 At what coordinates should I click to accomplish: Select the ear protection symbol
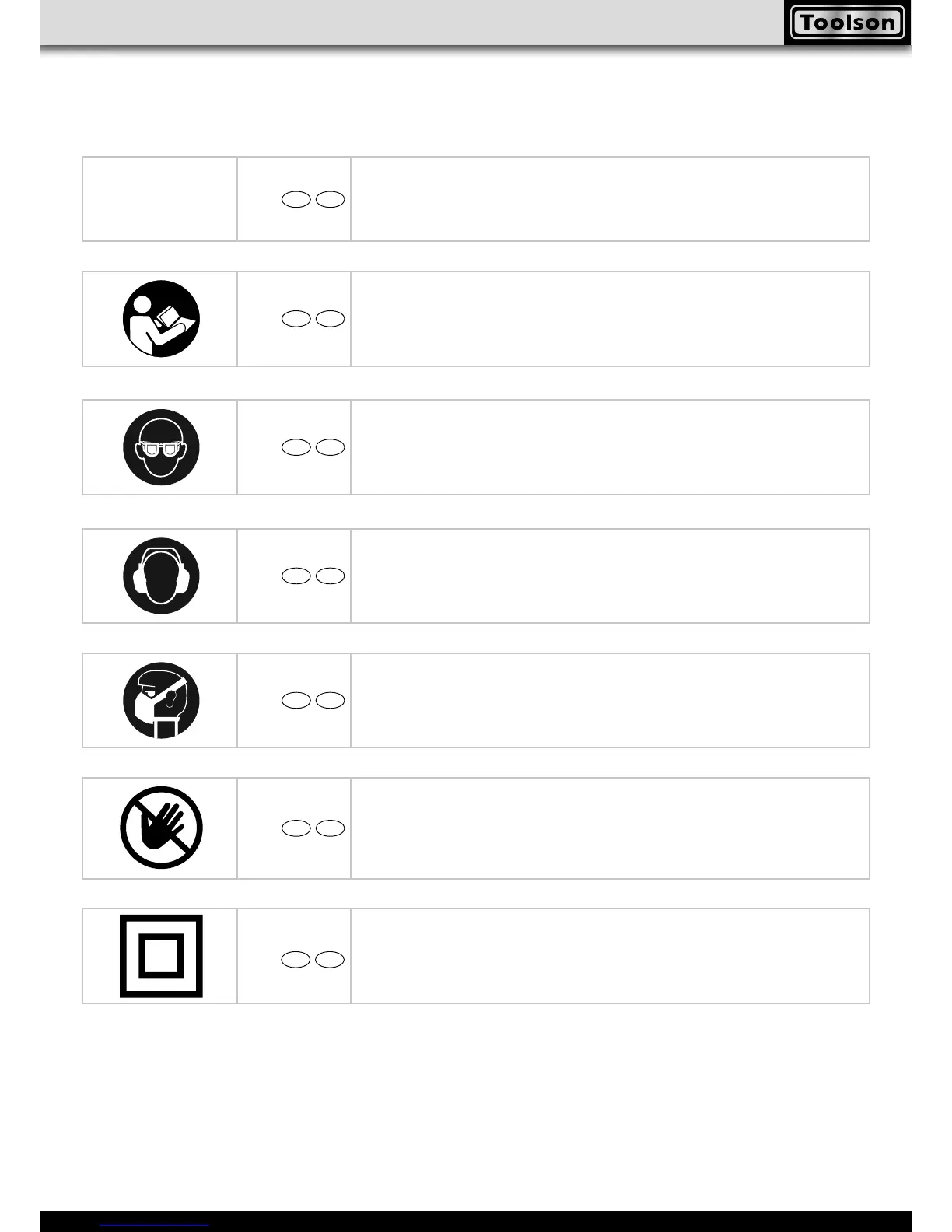point(161,576)
